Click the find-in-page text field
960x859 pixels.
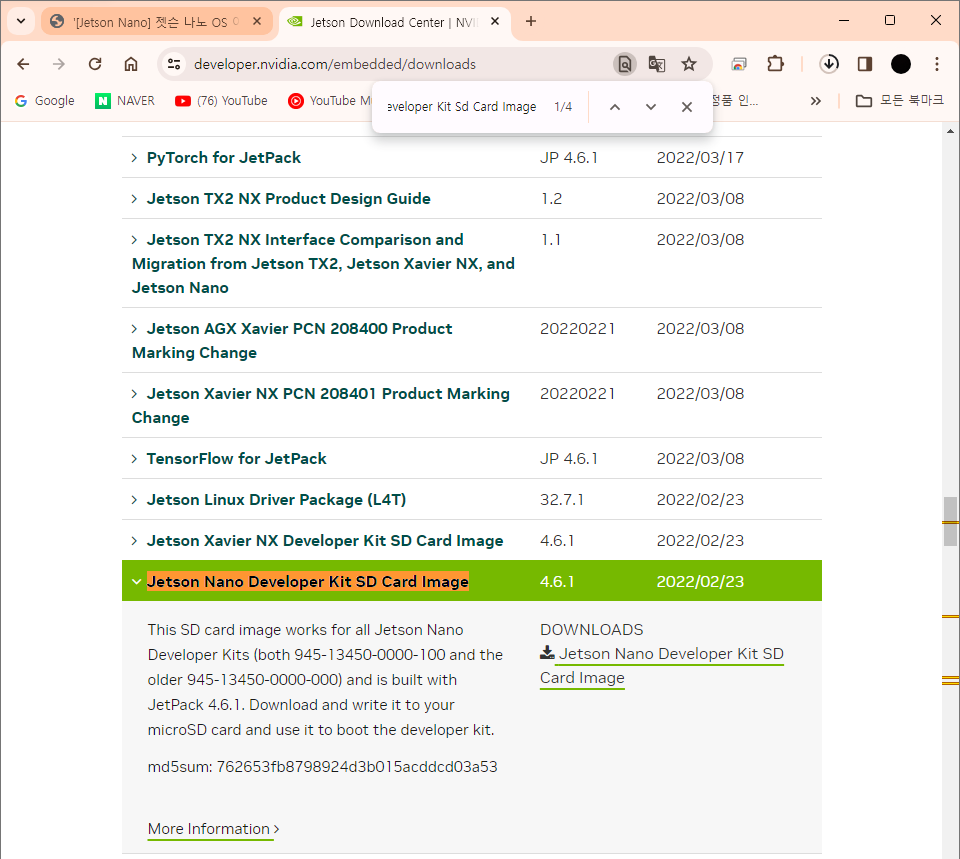462,107
